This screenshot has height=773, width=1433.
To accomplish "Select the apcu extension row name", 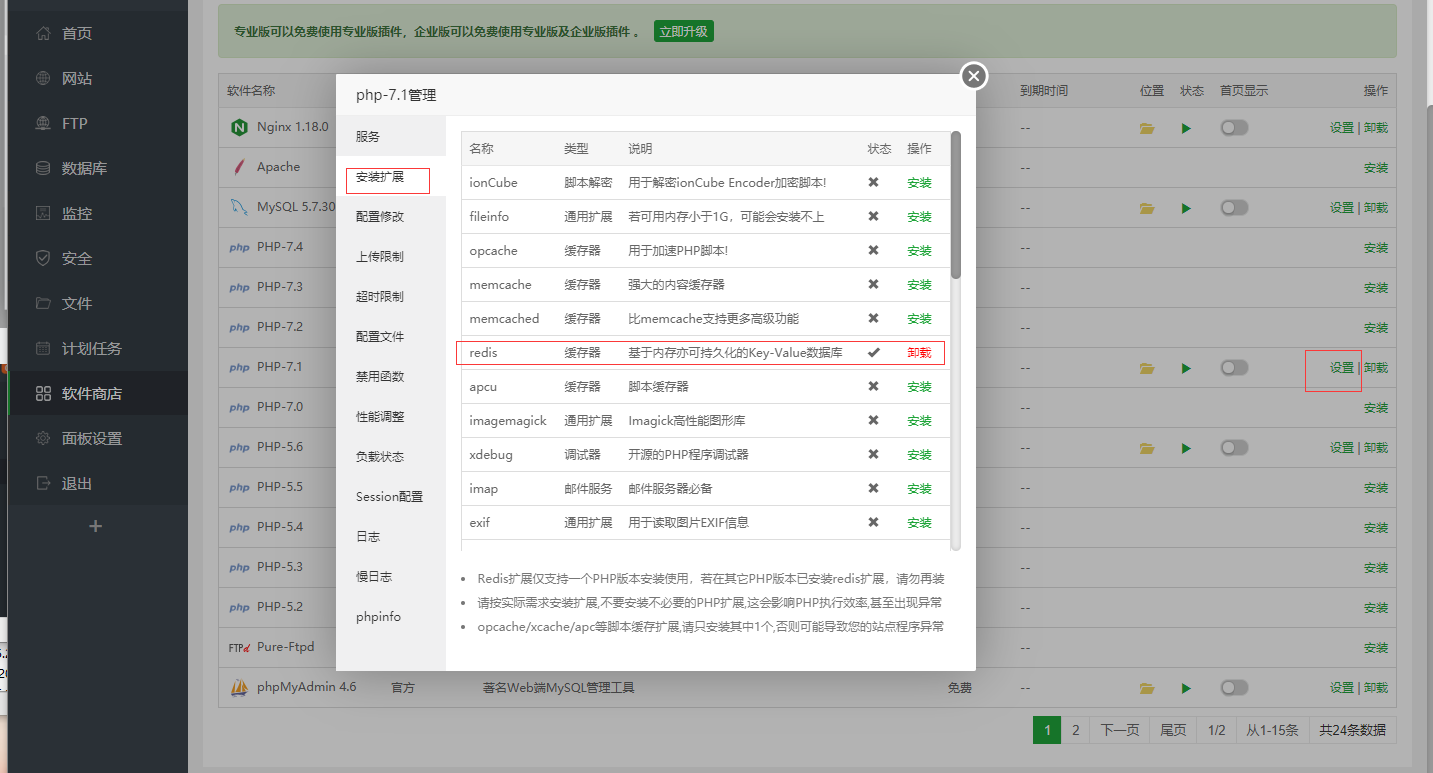I will tap(483, 387).
